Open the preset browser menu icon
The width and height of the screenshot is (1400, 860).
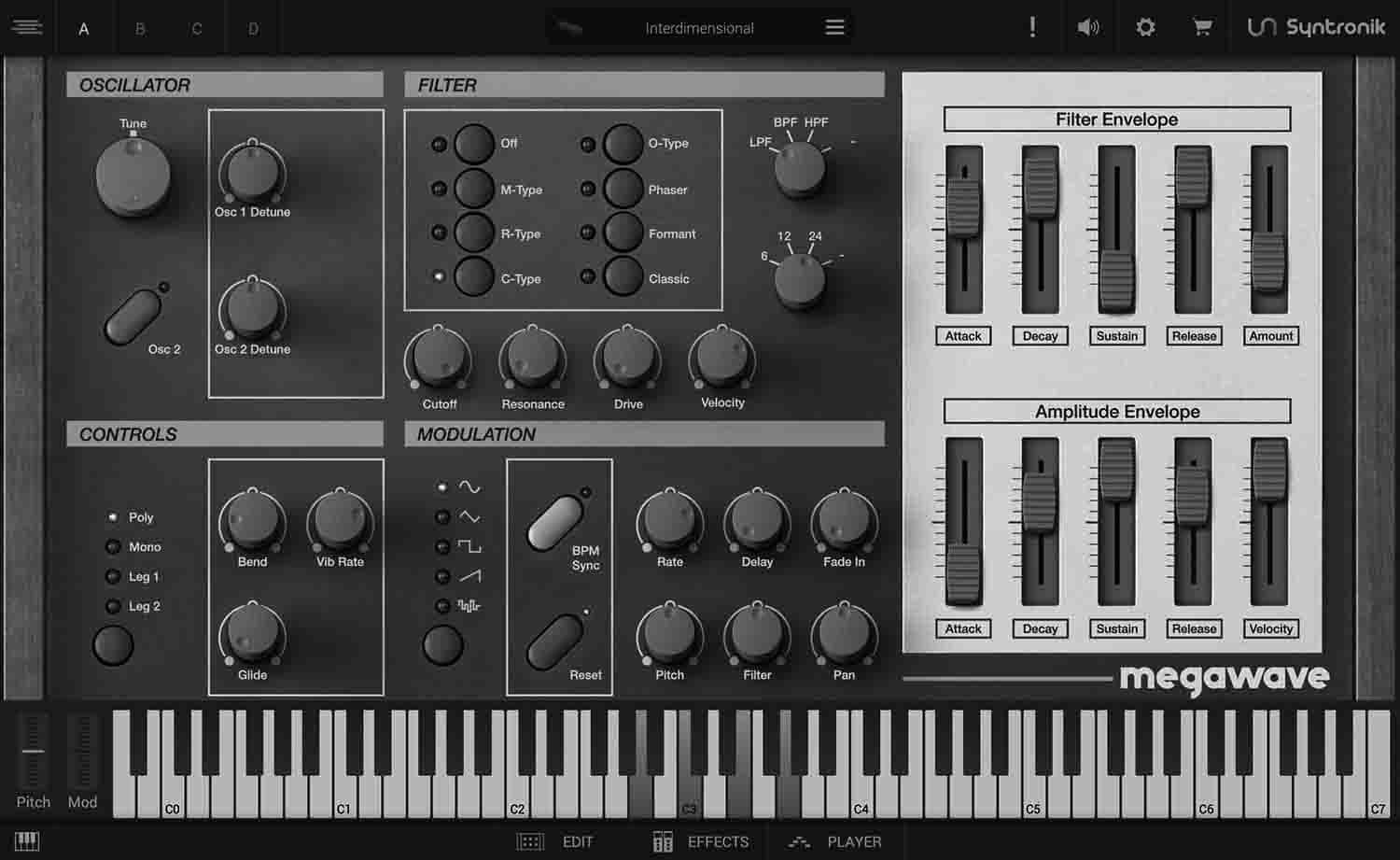click(x=834, y=27)
